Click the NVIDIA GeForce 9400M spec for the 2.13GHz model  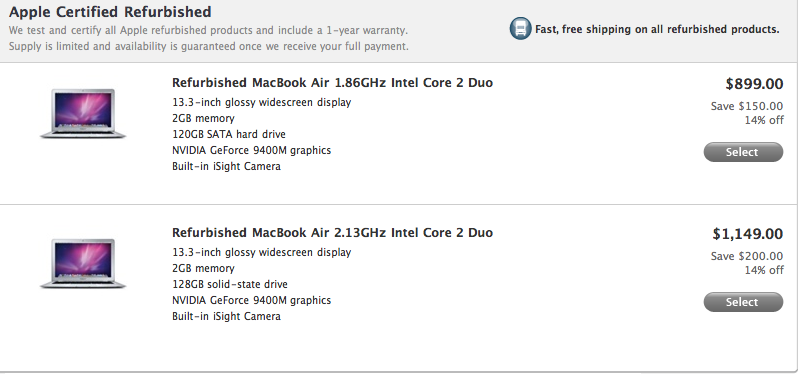[251, 300]
